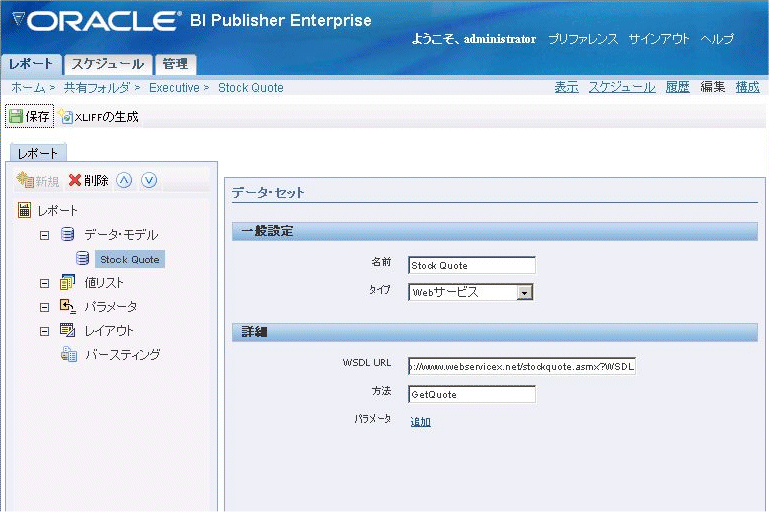Click the XLIFFの生成 button label
The height and width of the screenshot is (512, 769).
pos(106,117)
